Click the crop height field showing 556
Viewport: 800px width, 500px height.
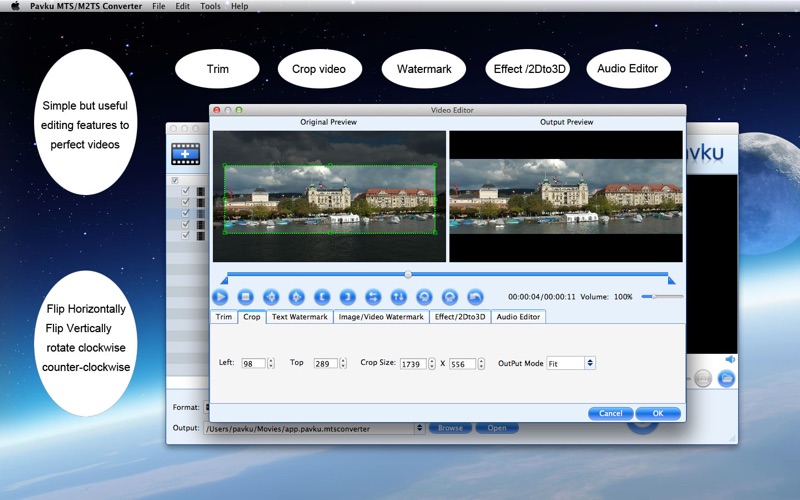(462, 364)
